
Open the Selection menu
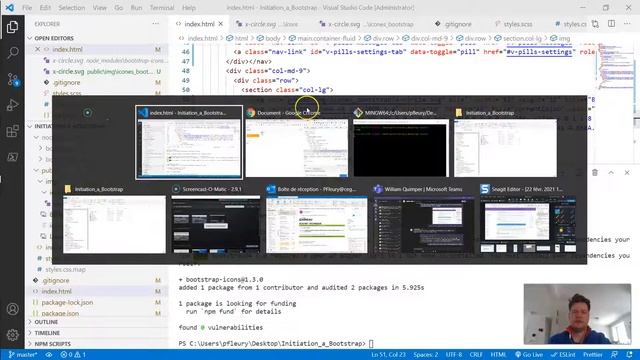(72, 8)
